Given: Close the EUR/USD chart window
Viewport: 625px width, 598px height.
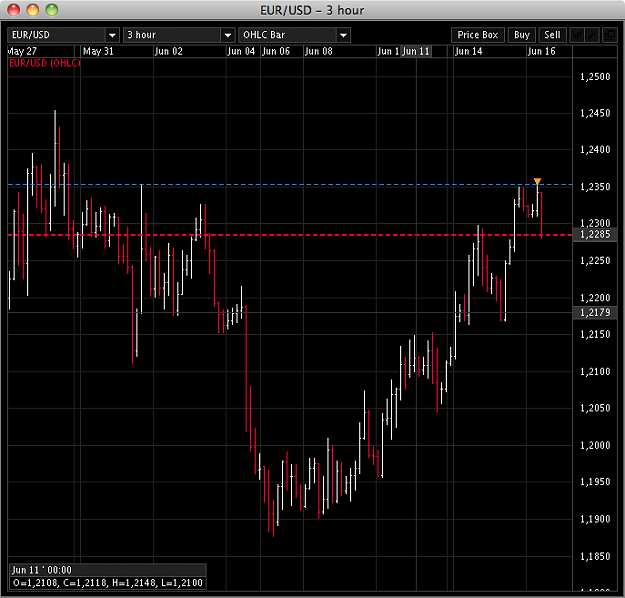Looking at the screenshot, I should pyautogui.click(x=14, y=10).
